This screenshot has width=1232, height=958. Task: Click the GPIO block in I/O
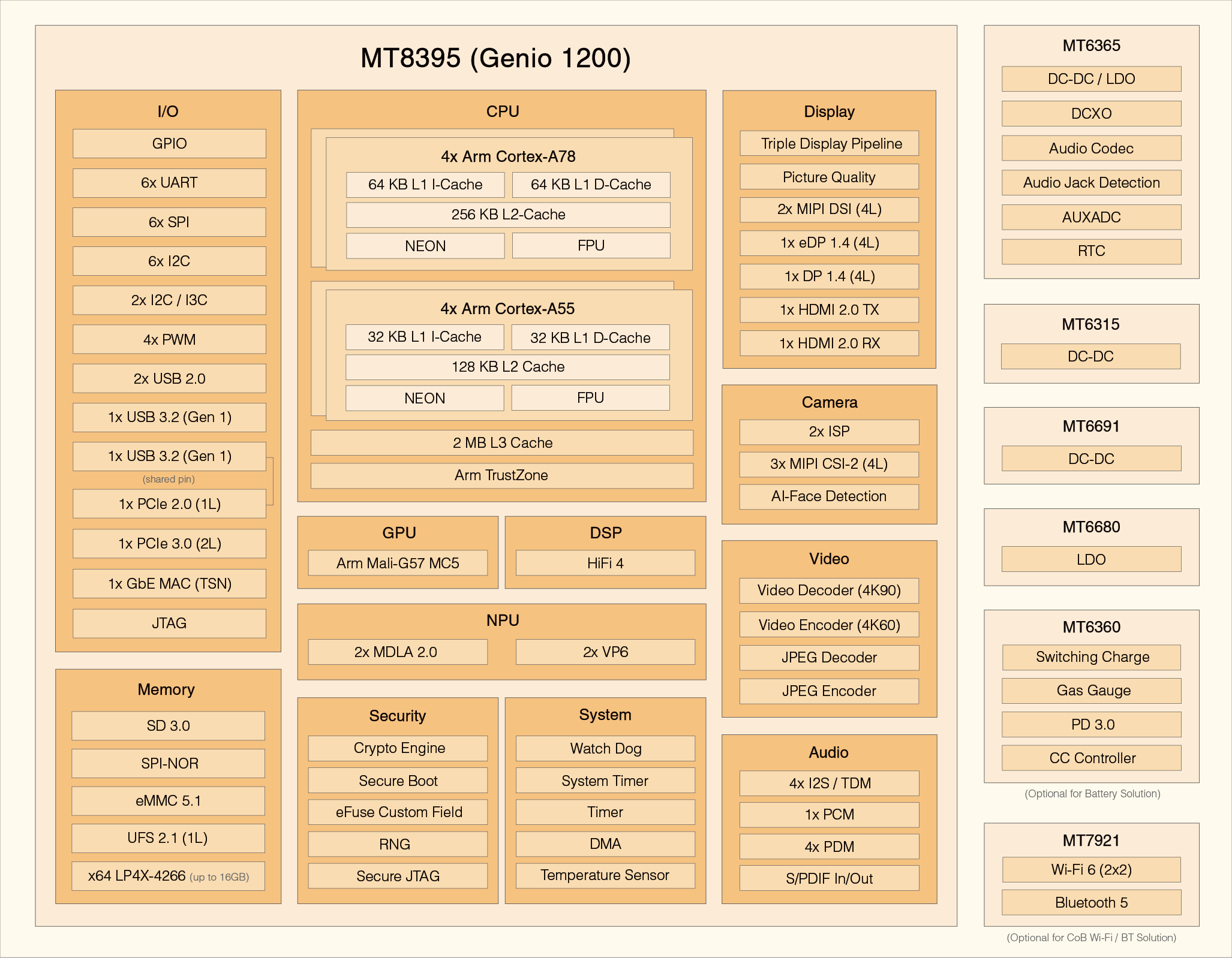[x=169, y=144]
